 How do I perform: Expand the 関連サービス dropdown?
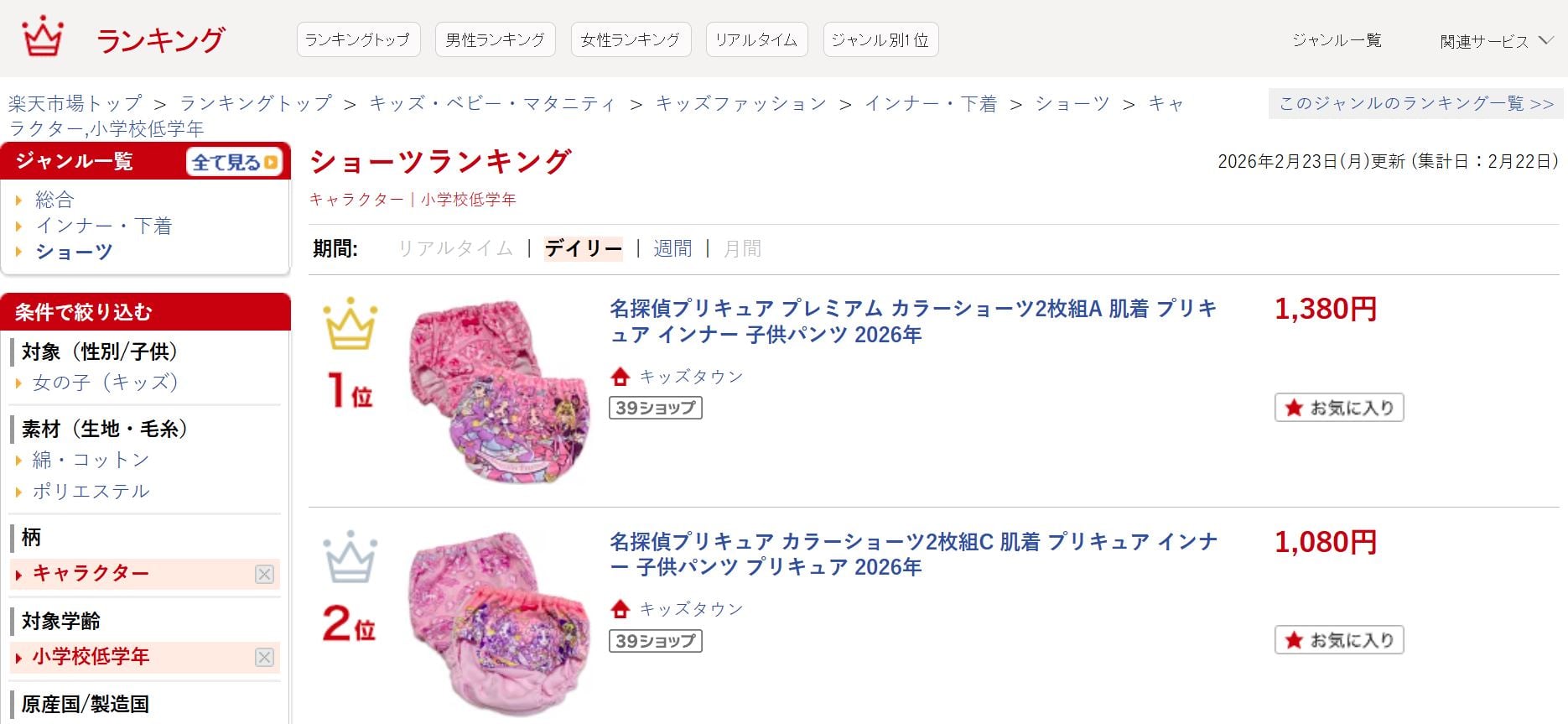click(x=1496, y=41)
